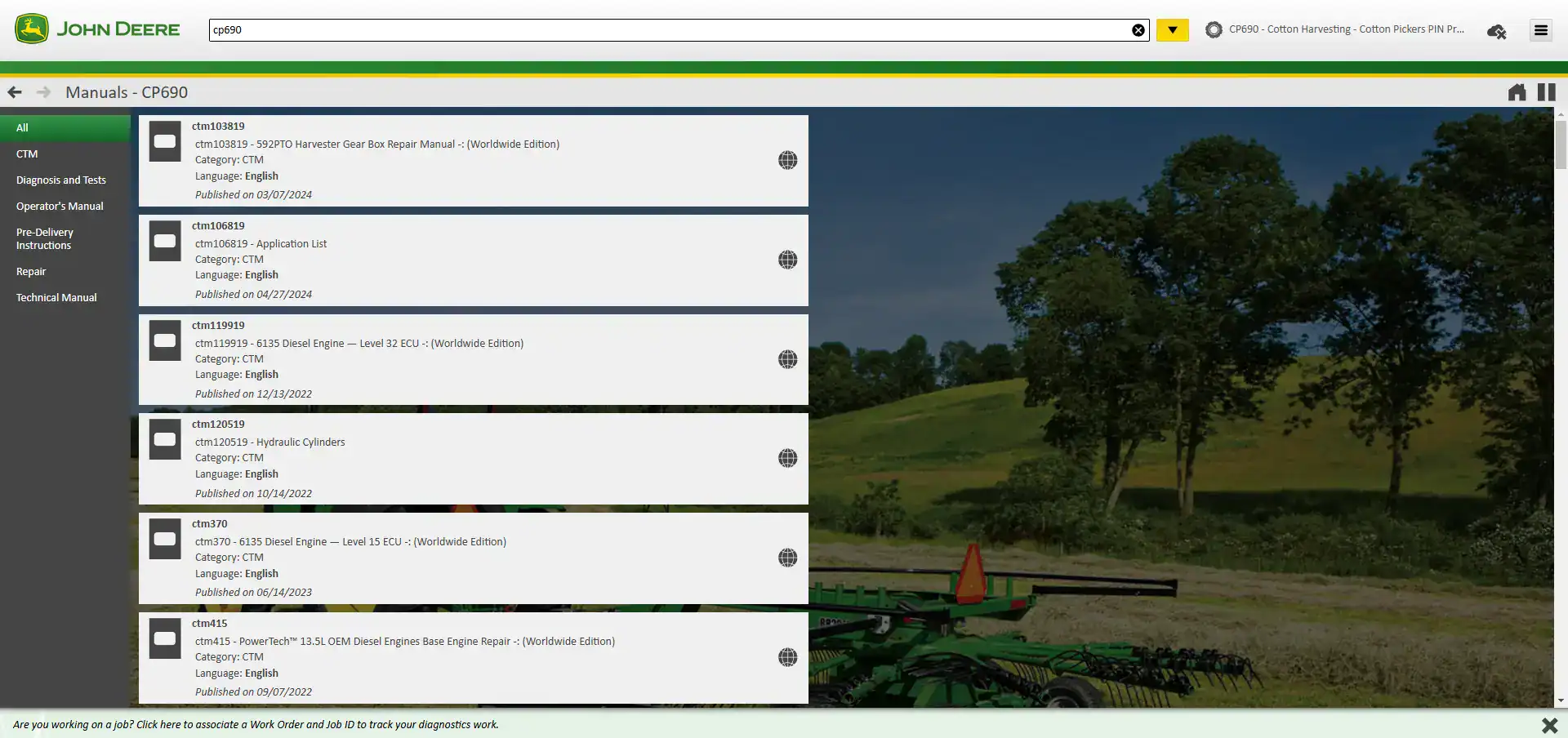
Task: Click globe icon for ctm415
Action: 787,657
